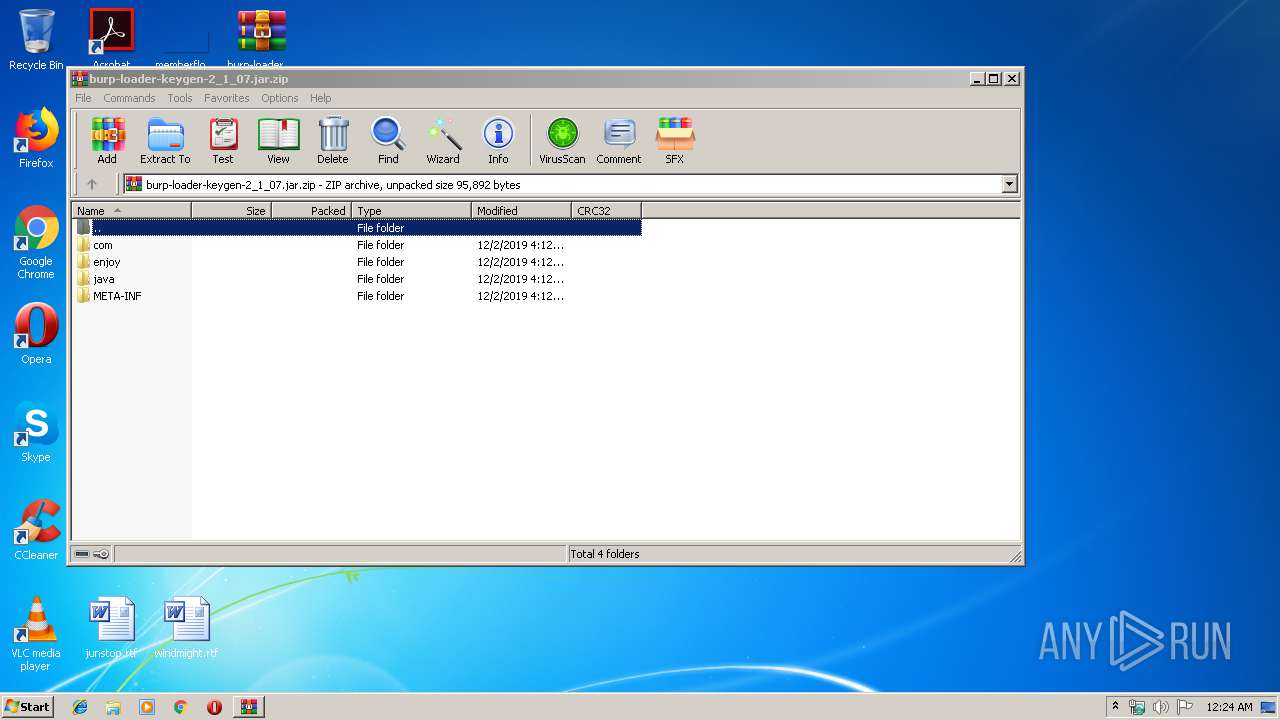Click "Total 4 folders" status text
This screenshot has height=720, width=1280.
click(605, 554)
